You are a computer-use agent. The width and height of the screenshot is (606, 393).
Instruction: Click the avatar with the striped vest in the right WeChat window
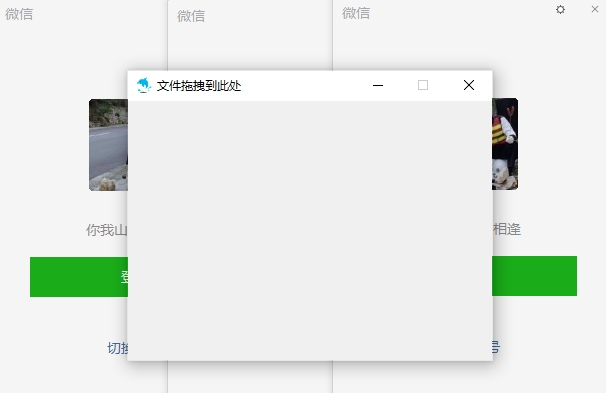505,144
